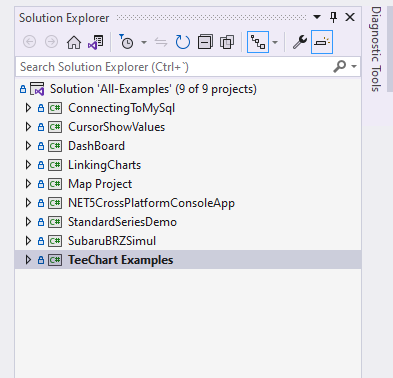Click the C# icon of LinkingCharts
Image resolution: width=393 pixels, height=378 pixels.
pos(55,165)
